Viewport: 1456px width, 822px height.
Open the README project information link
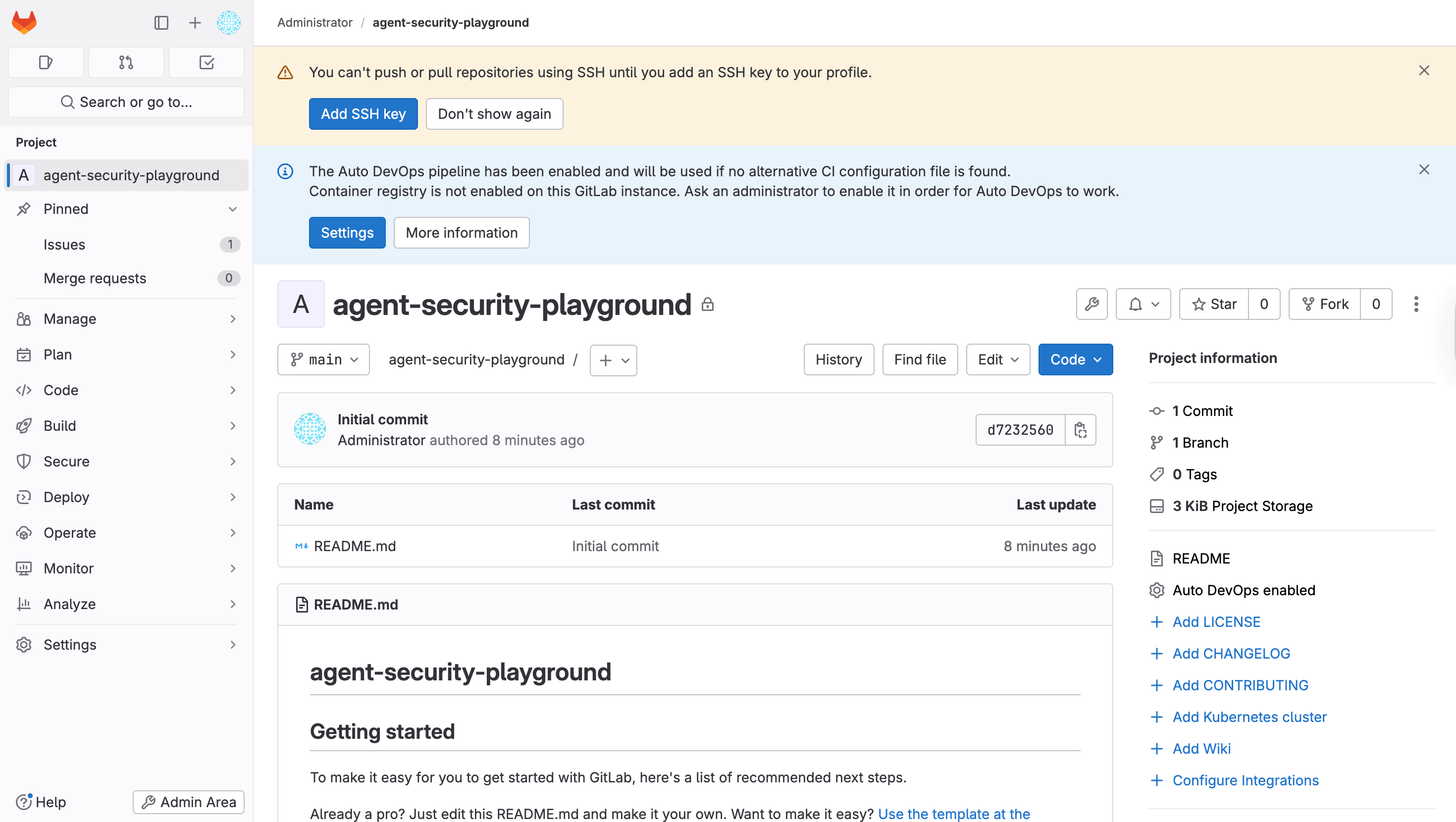click(1201, 559)
